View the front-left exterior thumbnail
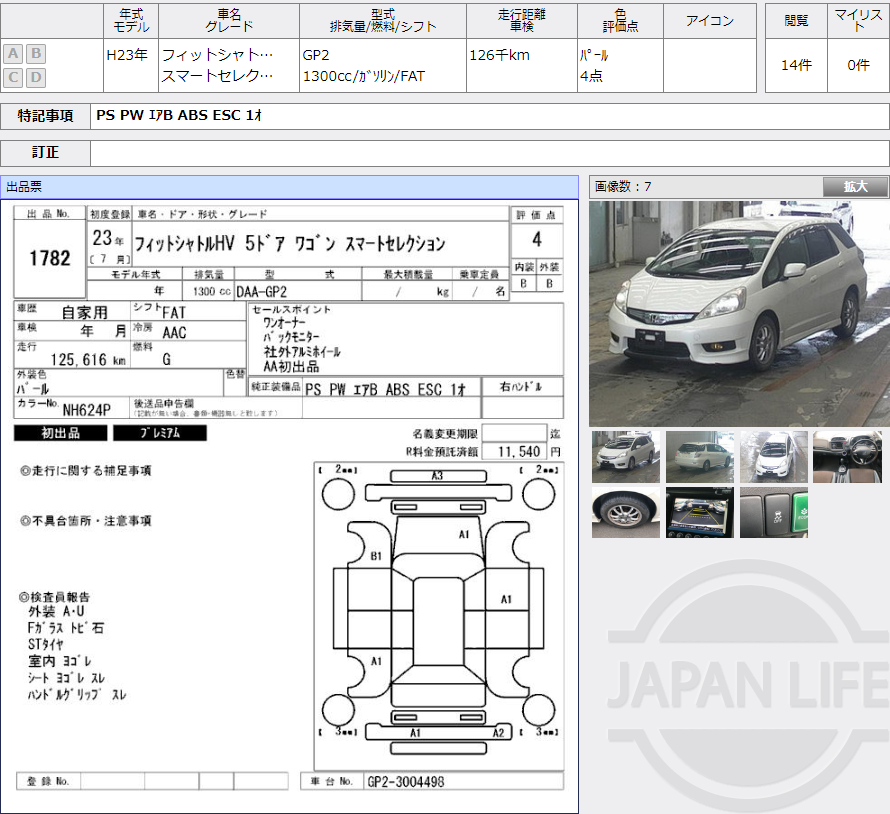 pos(625,458)
